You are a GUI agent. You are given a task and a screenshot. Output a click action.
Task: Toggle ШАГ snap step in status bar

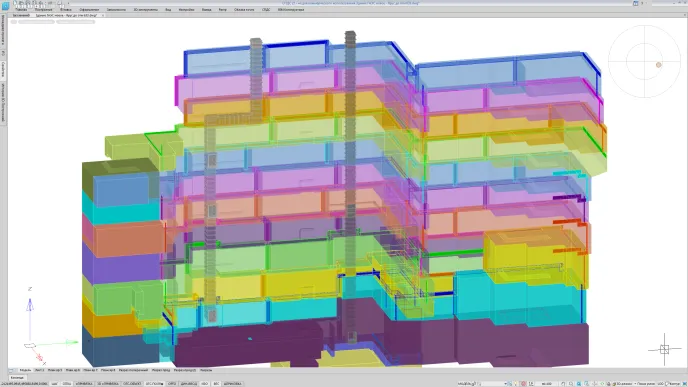pyautogui.click(x=54, y=383)
